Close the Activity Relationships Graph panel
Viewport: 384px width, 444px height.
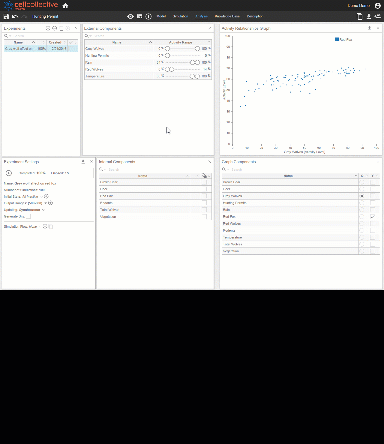[x=378, y=28]
